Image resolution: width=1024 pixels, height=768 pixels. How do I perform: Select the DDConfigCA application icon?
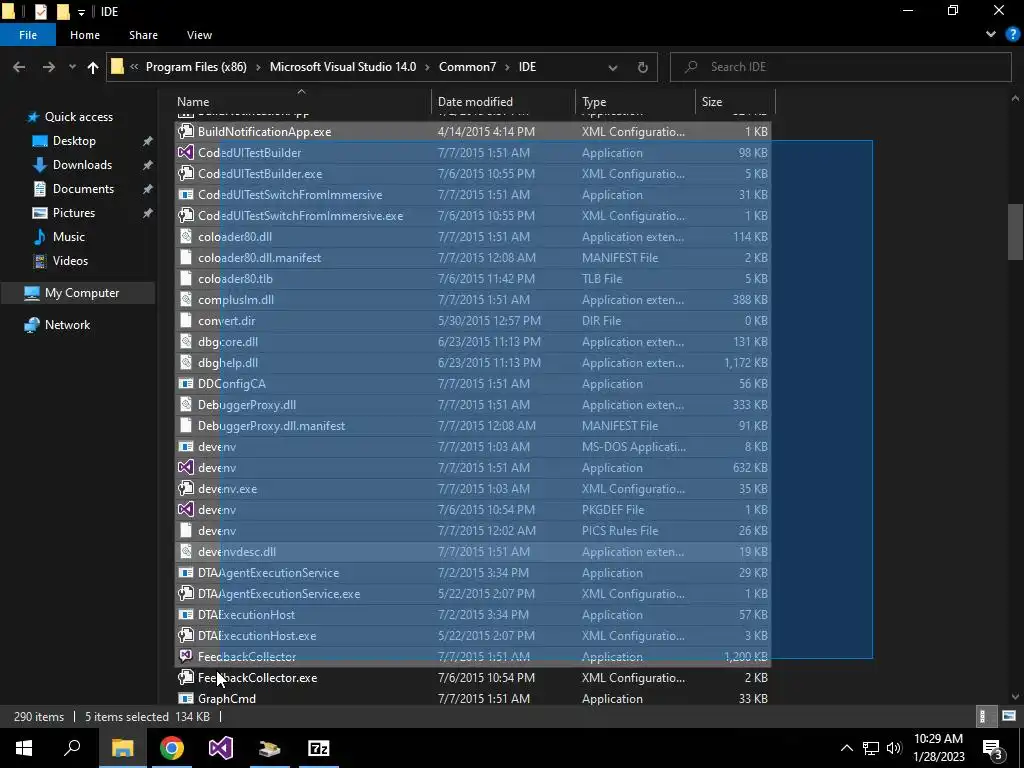(x=185, y=383)
